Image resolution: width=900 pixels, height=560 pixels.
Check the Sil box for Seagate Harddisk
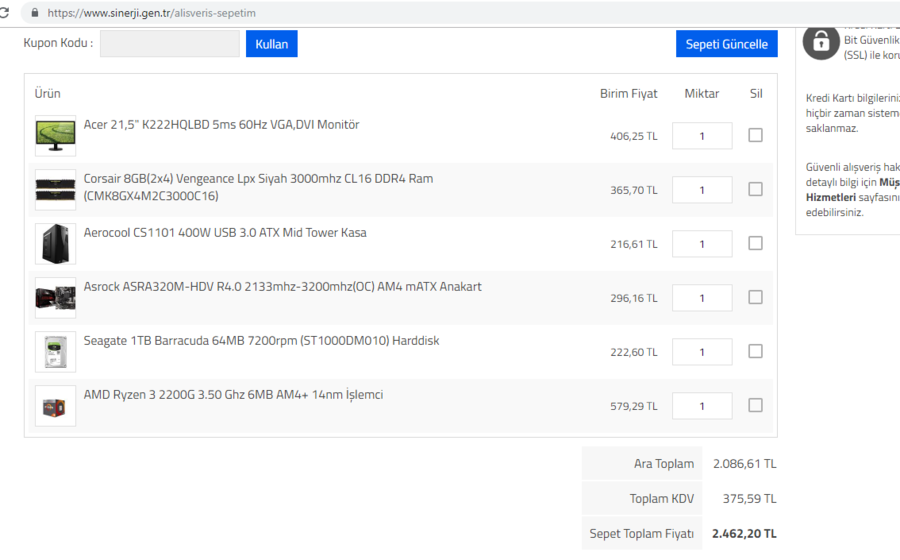pyautogui.click(x=755, y=351)
